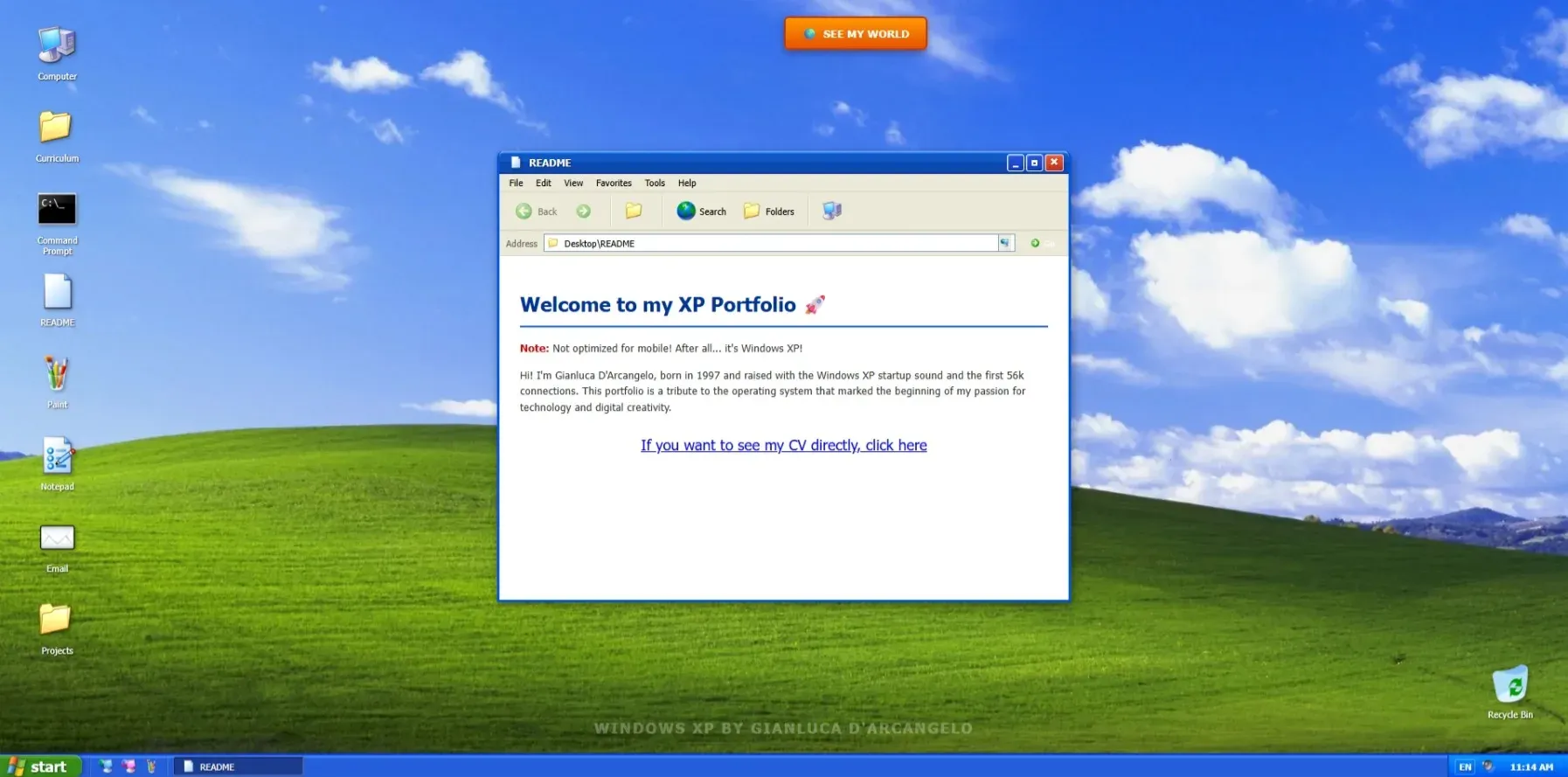Launch the Command Prompt icon
This screenshot has height=777, width=1568.
click(57, 223)
